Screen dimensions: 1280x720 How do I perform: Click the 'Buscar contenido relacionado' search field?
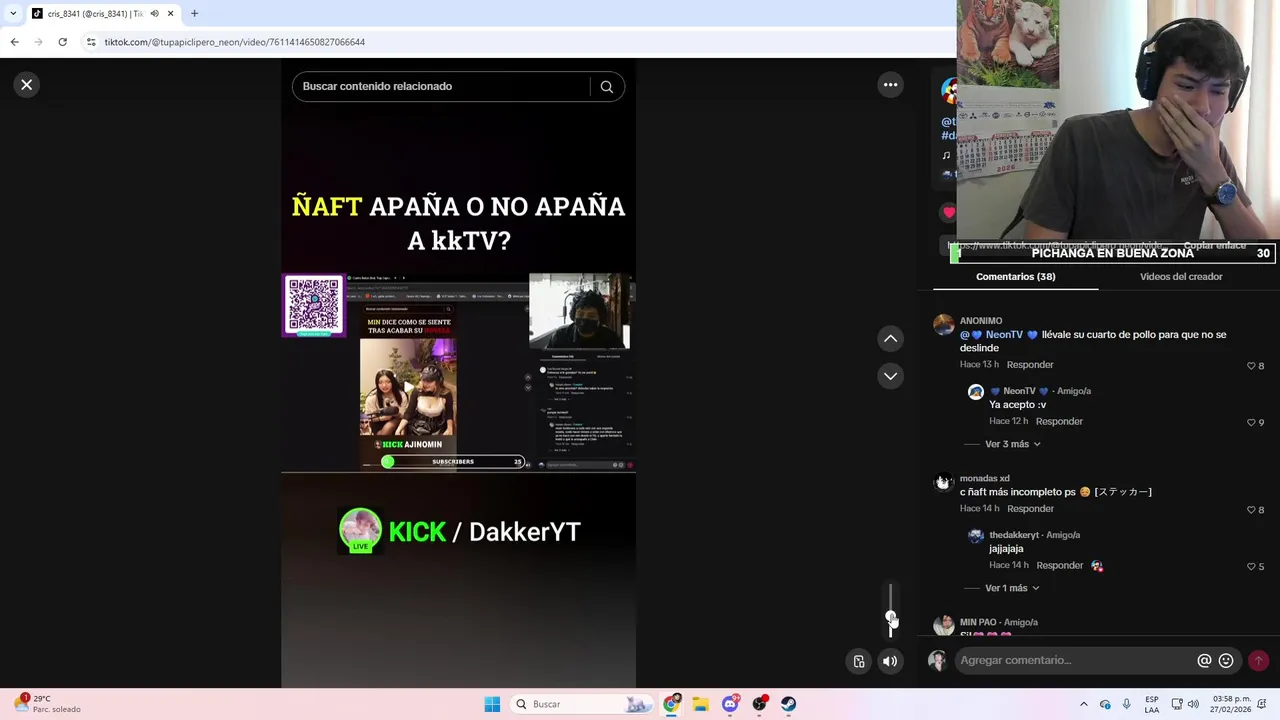(440, 87)
